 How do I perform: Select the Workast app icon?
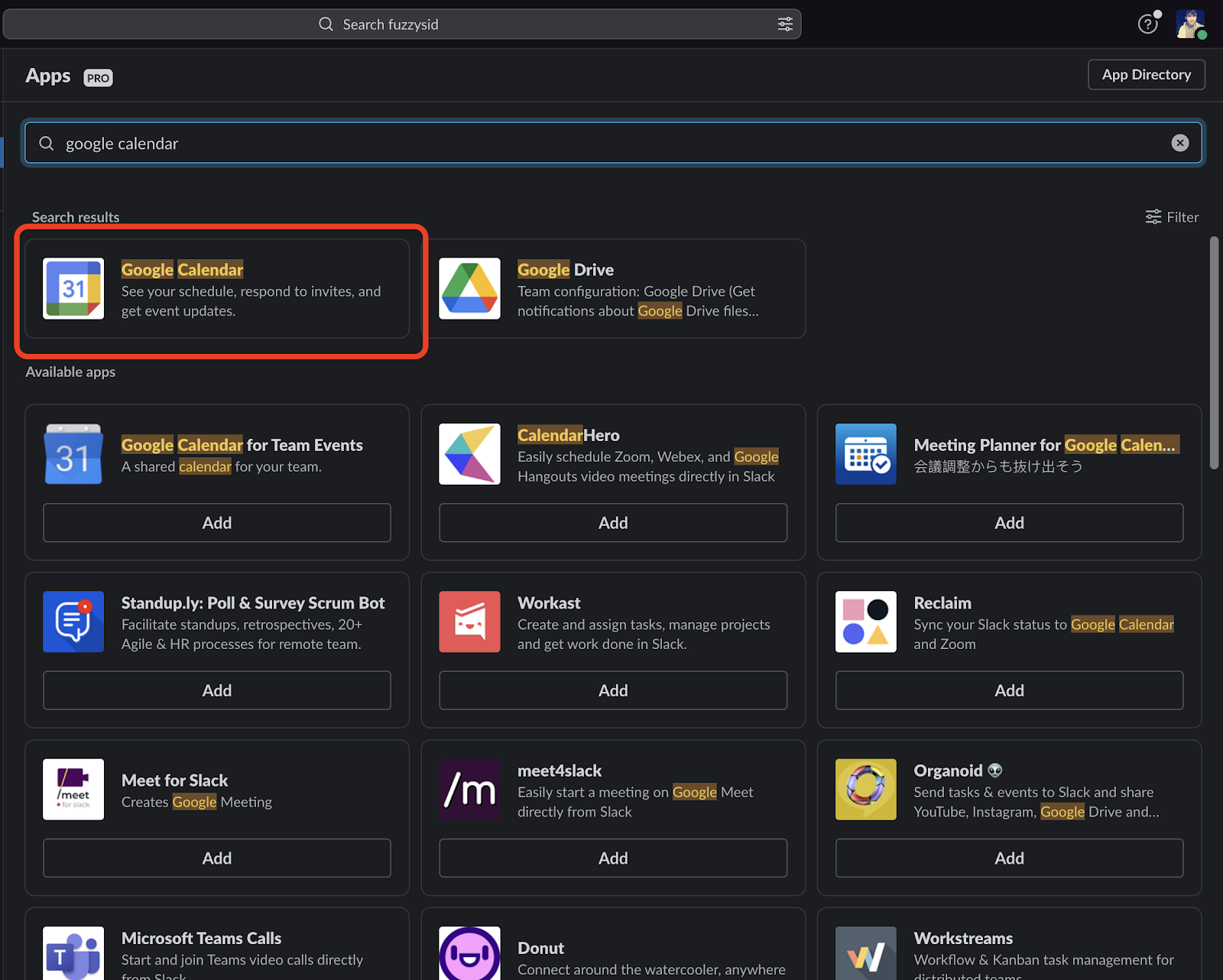click(x=469, y=621)
